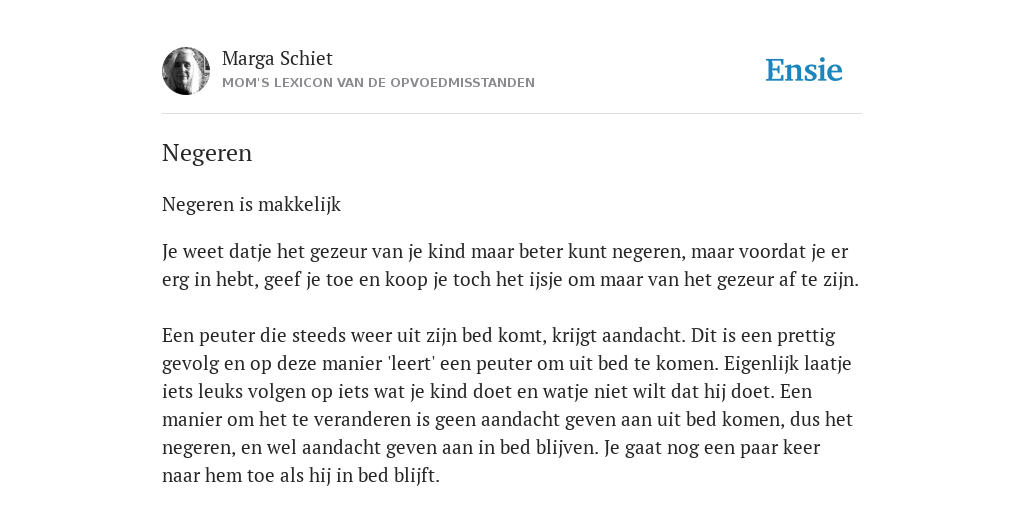Click the horizontal divider below the header

512,114
